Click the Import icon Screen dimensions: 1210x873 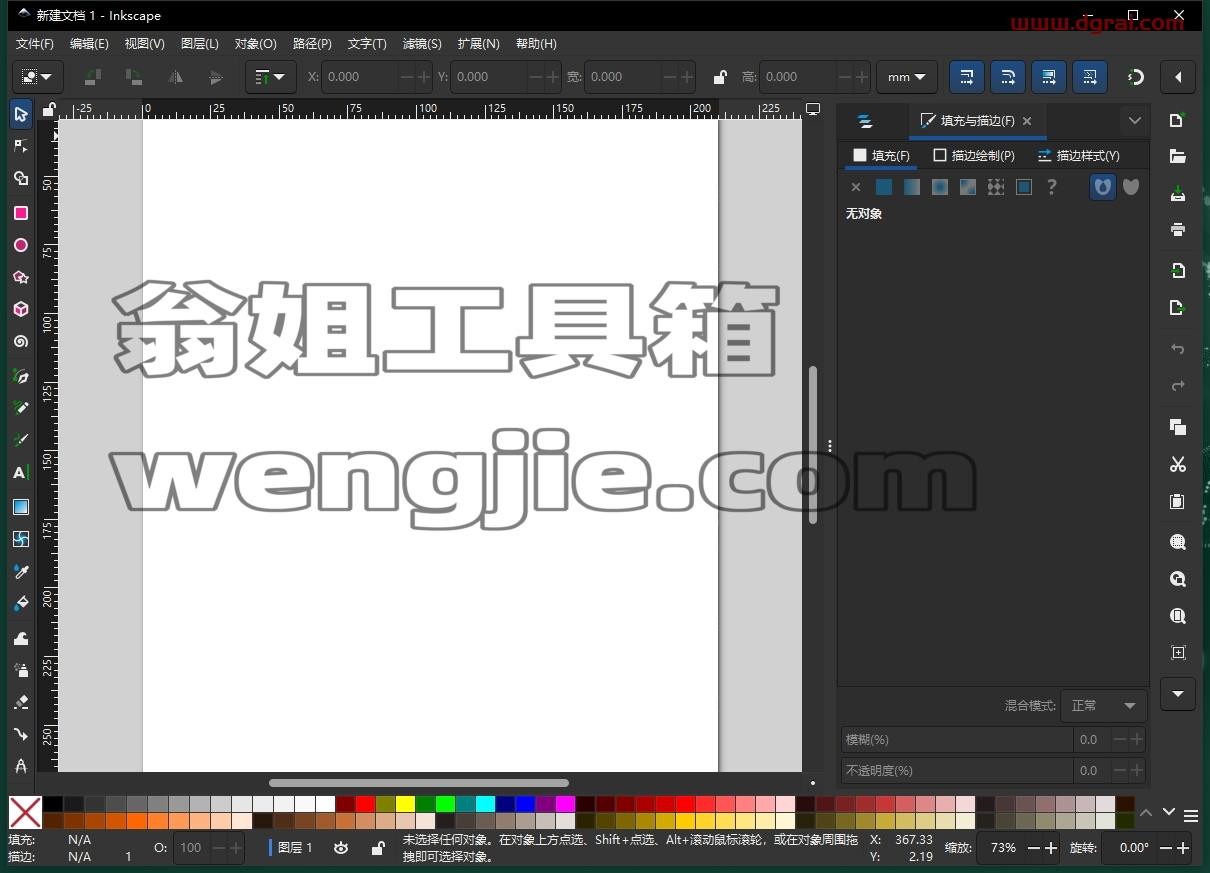(x=1177, y=270)
